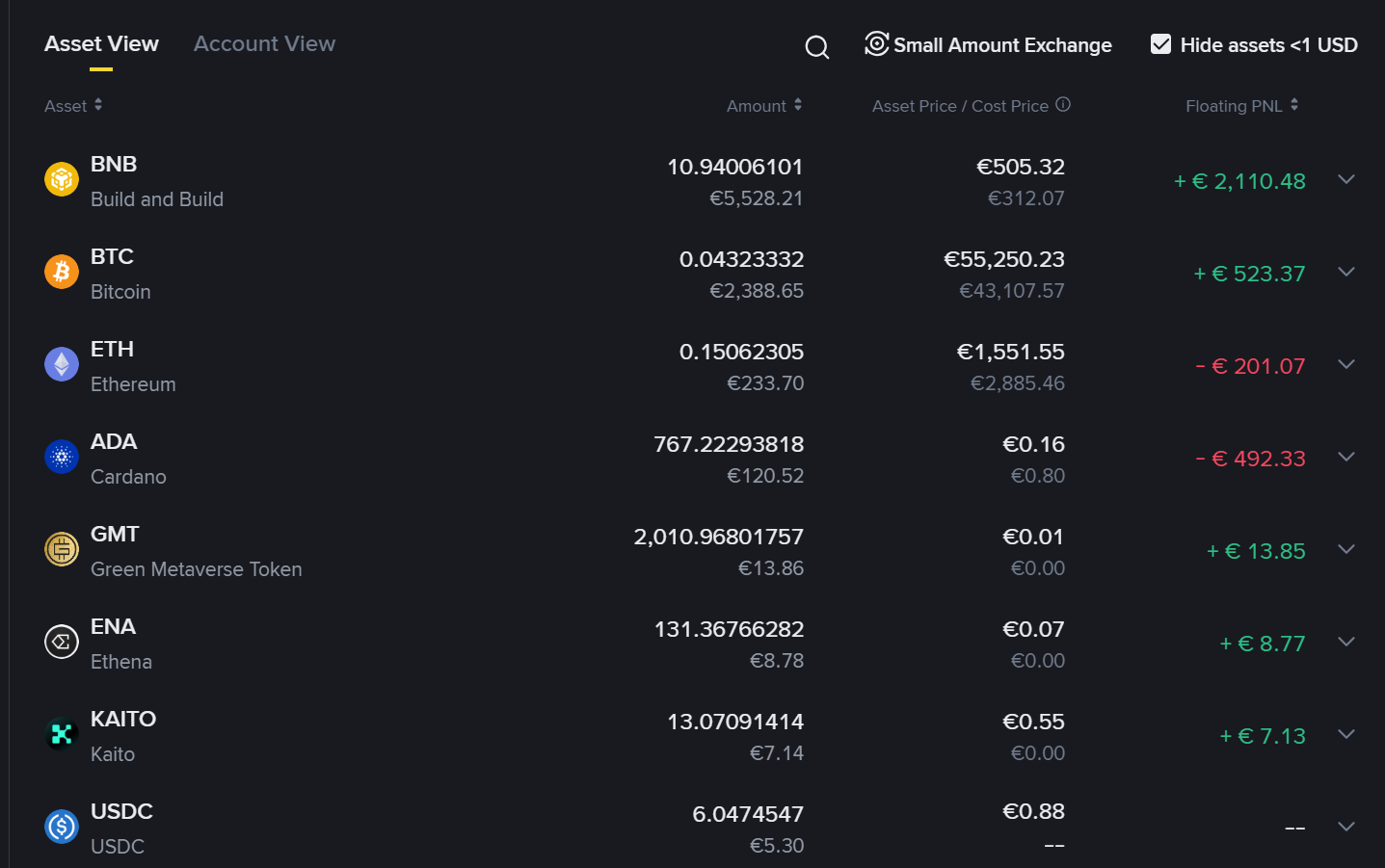
Task: Click the USDC coin logo
Action: tap(62, 827)
